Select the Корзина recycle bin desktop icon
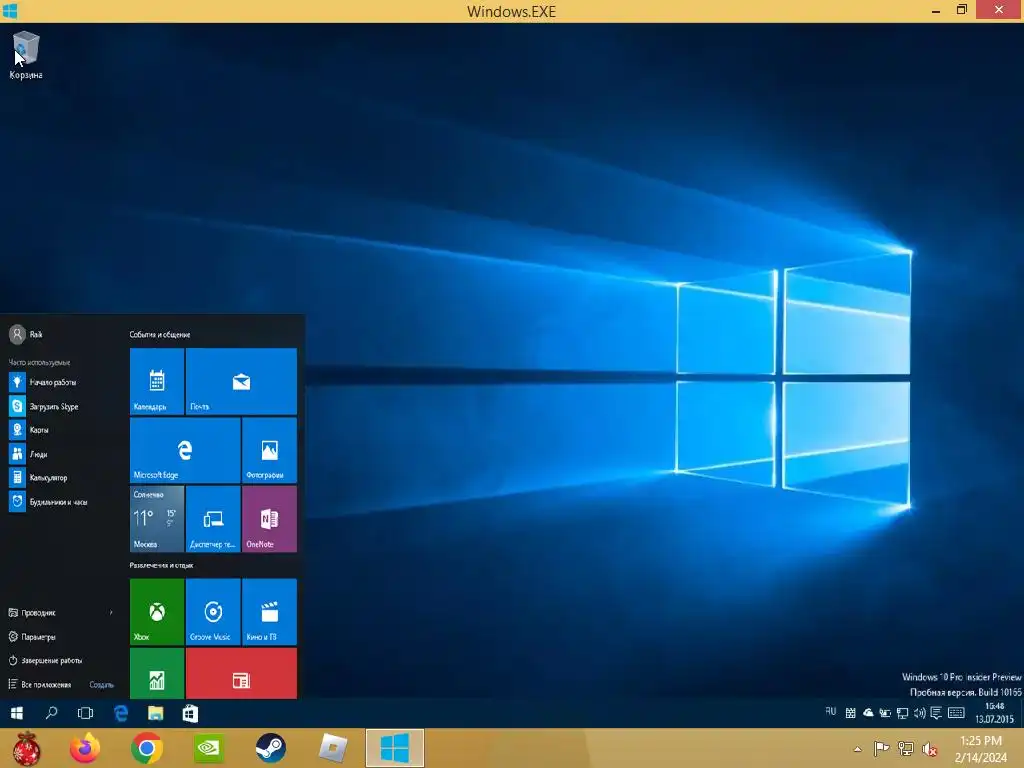Screen dimensions: 1024x768 pos(26,56)
